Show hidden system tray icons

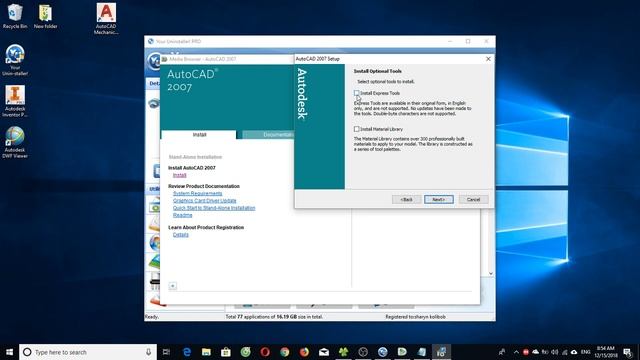click(x=516, y=352)
